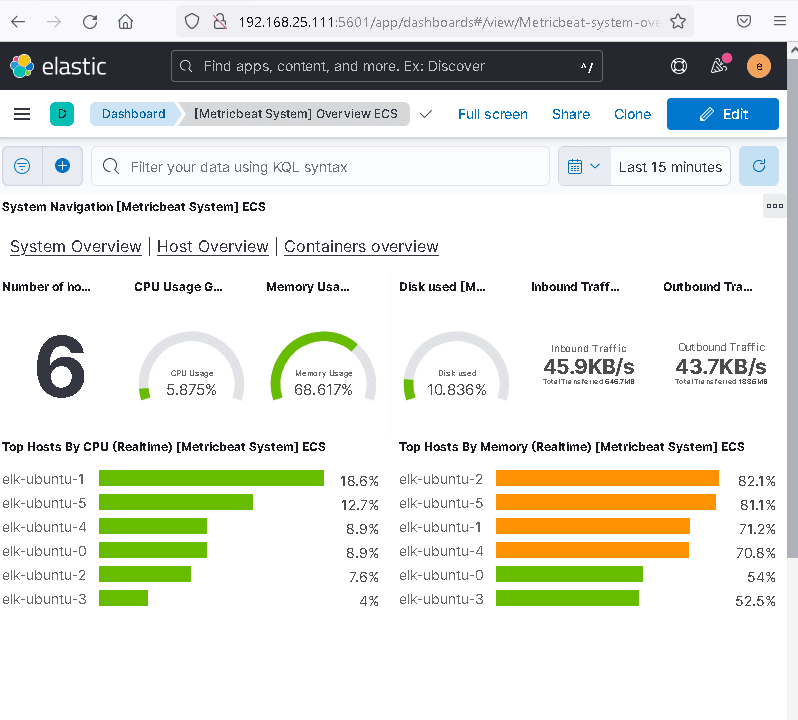Image resolution: width=798 pixels, height=720 pixels.
Task: Click the 82.1% memory value
Action: (x=757, y=481)
